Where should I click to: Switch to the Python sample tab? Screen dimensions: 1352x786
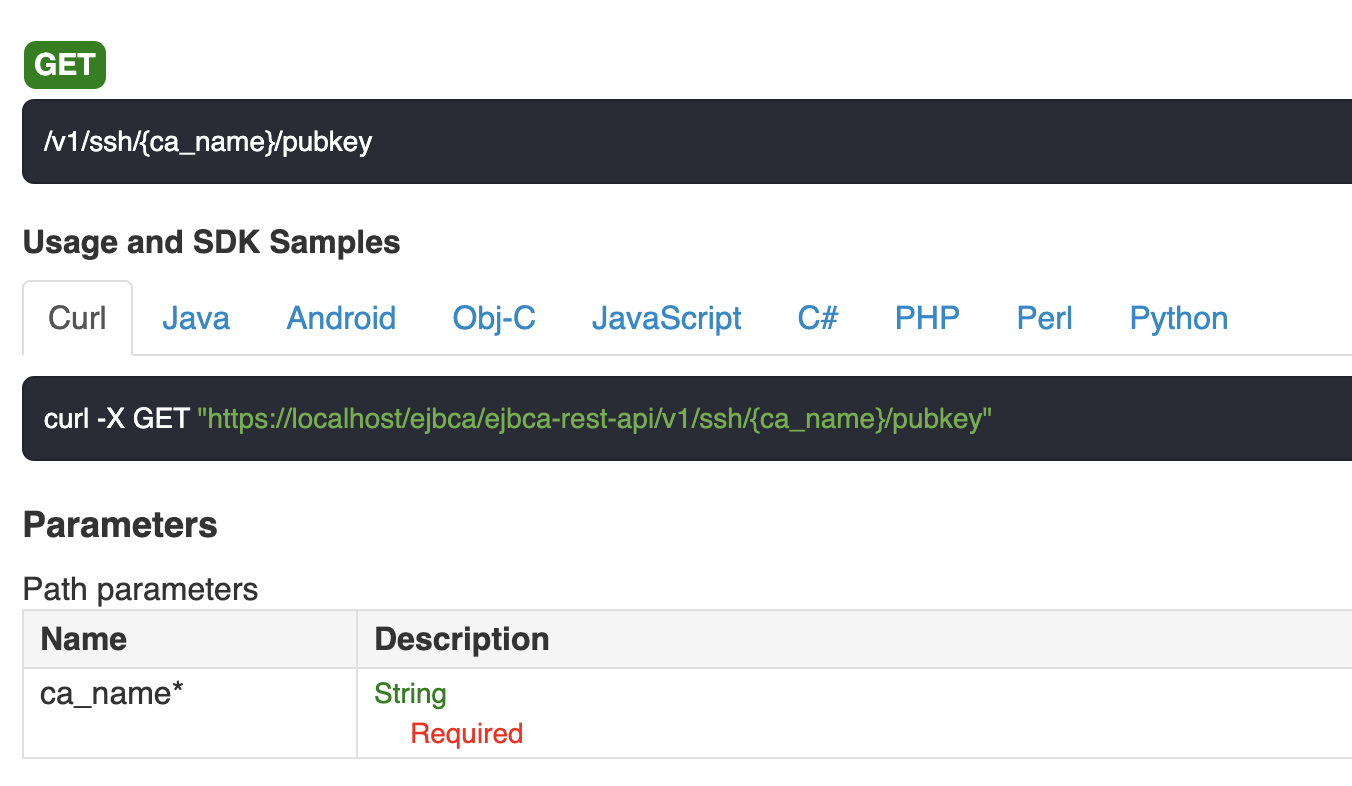1179,318
